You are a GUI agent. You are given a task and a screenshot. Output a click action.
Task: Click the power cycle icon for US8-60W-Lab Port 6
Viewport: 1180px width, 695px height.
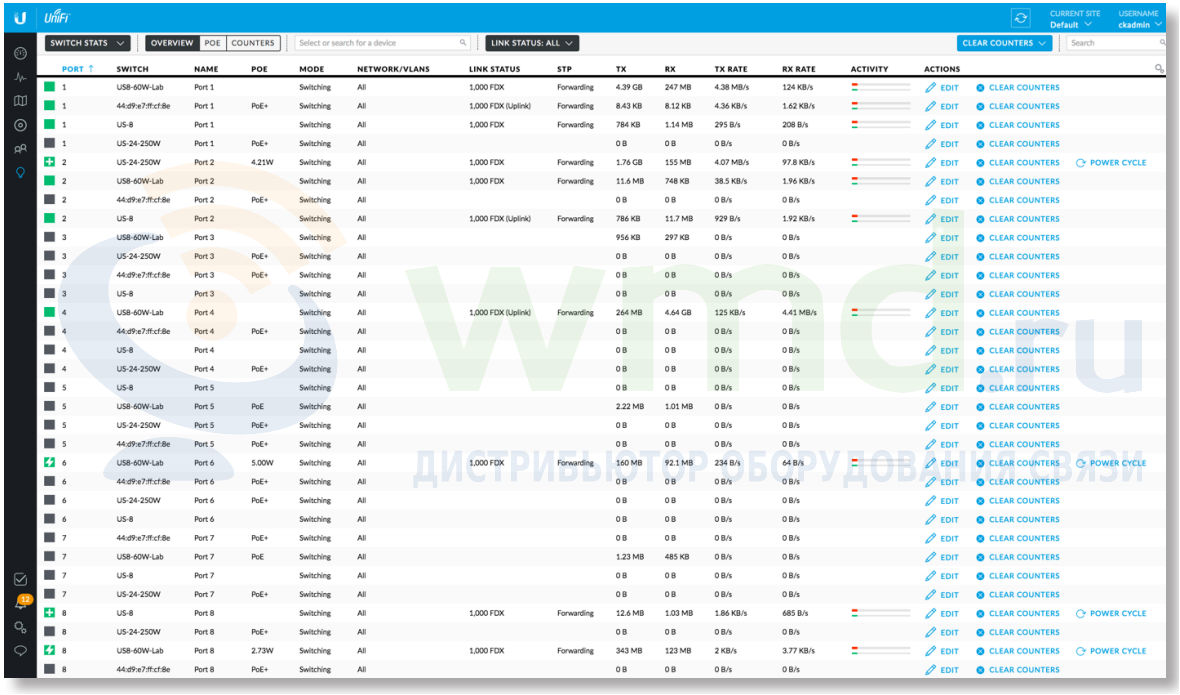tap(1081, 463)
